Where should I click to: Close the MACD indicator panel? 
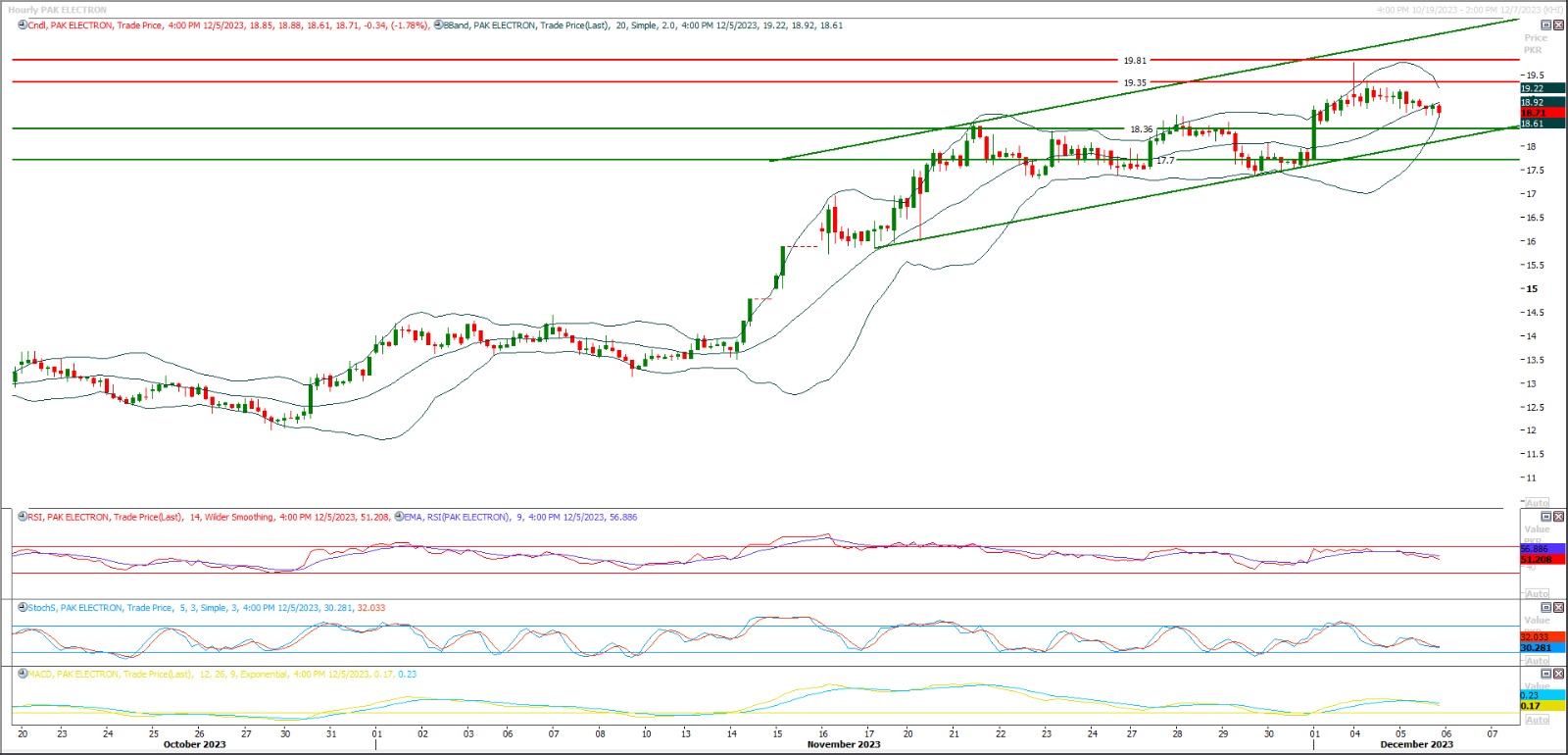tap(1559, 675)
